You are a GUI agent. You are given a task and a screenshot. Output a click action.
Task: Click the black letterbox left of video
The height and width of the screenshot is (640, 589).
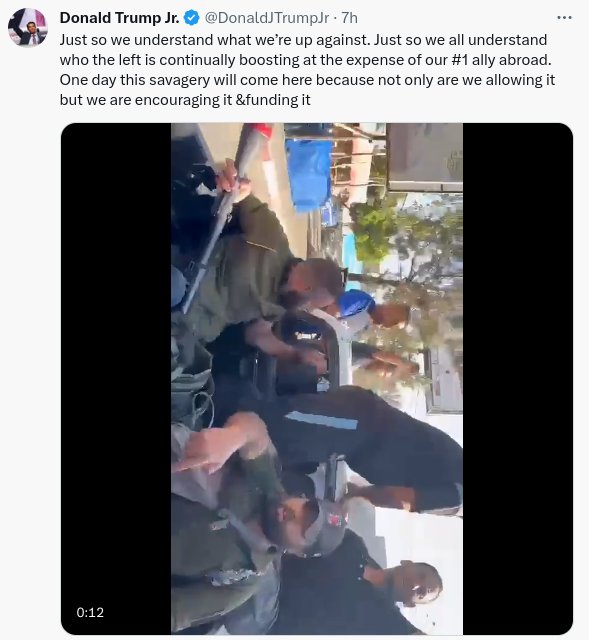point(116,379)
